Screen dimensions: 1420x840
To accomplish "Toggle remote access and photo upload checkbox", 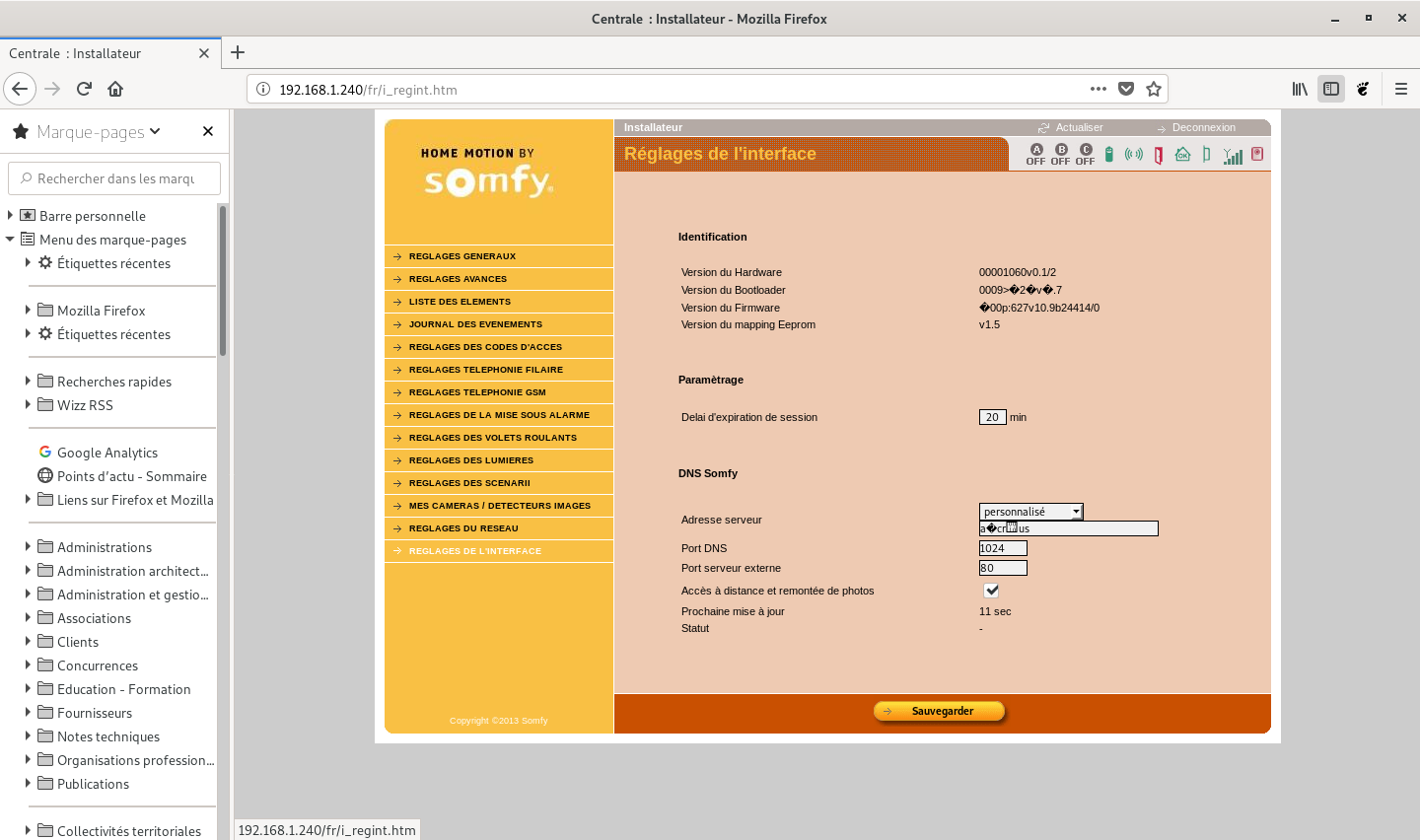I will (x=991, y=591).
